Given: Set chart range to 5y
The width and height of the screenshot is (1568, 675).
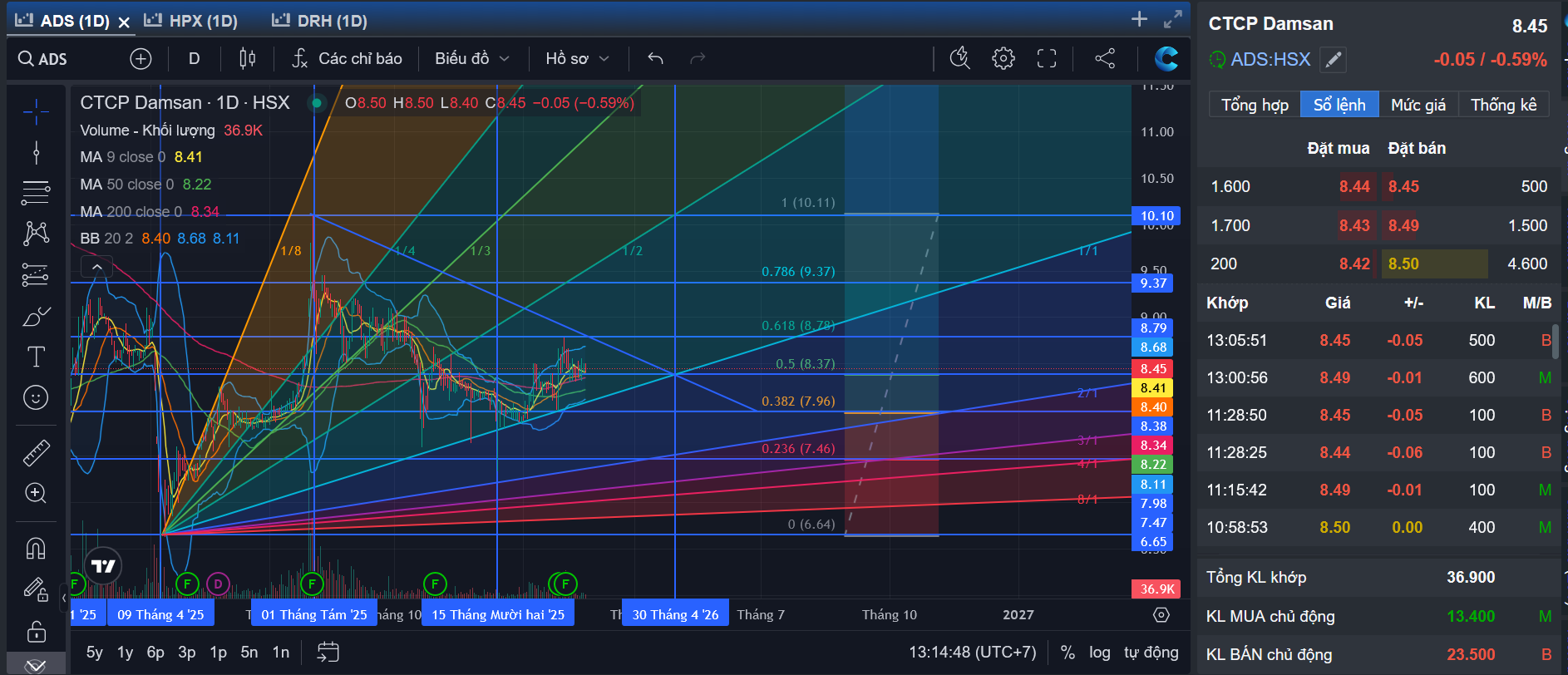Looking at the screenshot, I should point(95,653).
